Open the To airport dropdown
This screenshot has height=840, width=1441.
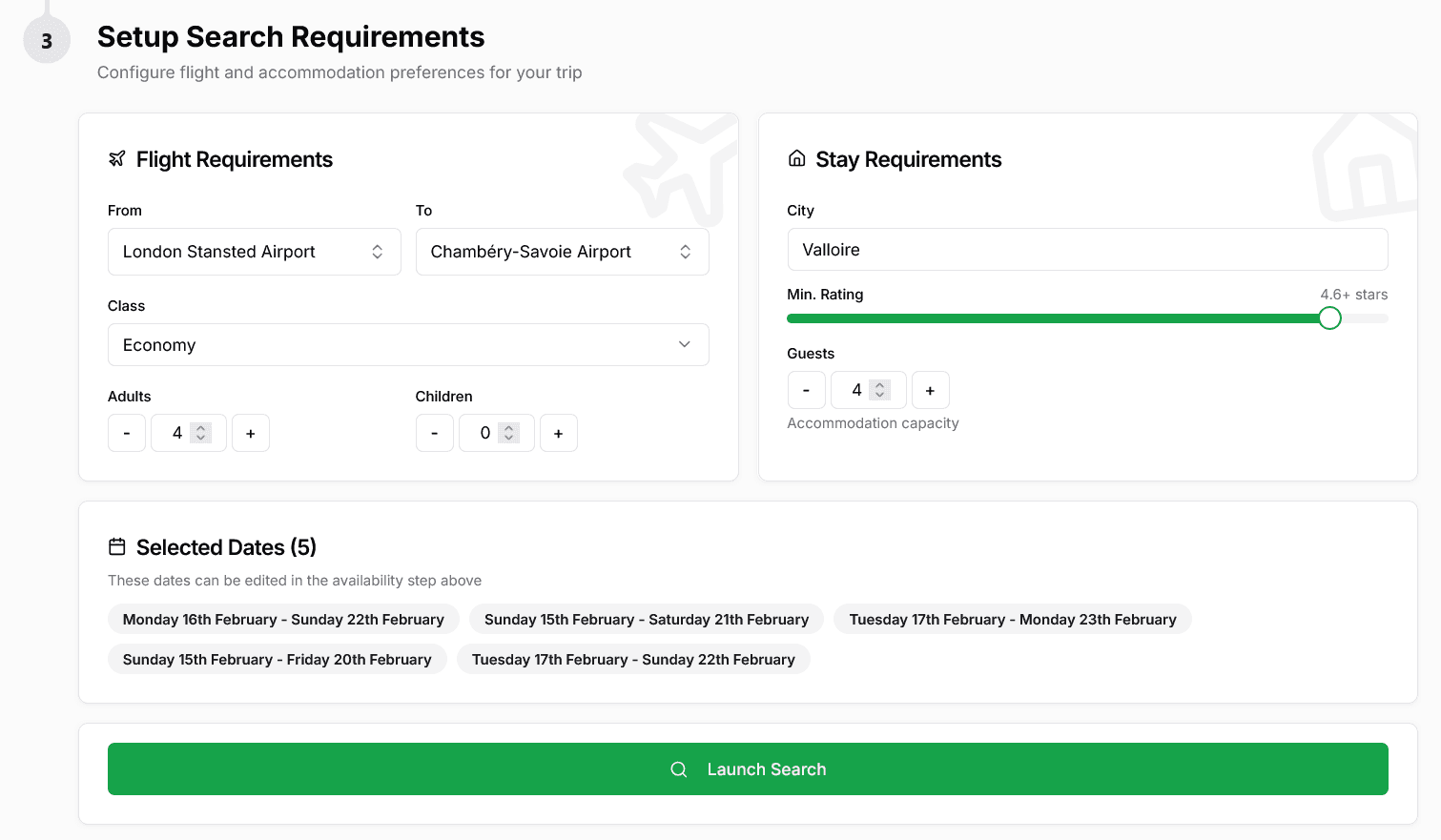(562, 252)
